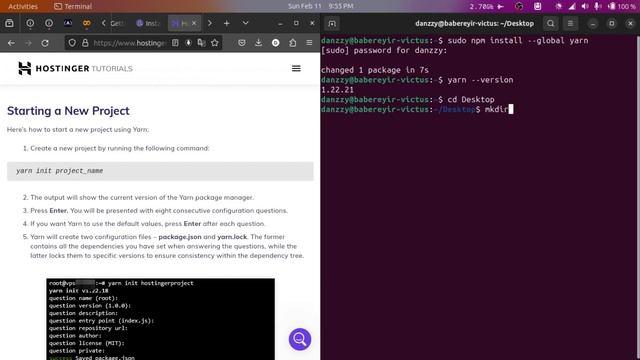The width and height of the screenshot is (640, 360).
Task: Minimize the Firefox window
Action: coord(280,24)
